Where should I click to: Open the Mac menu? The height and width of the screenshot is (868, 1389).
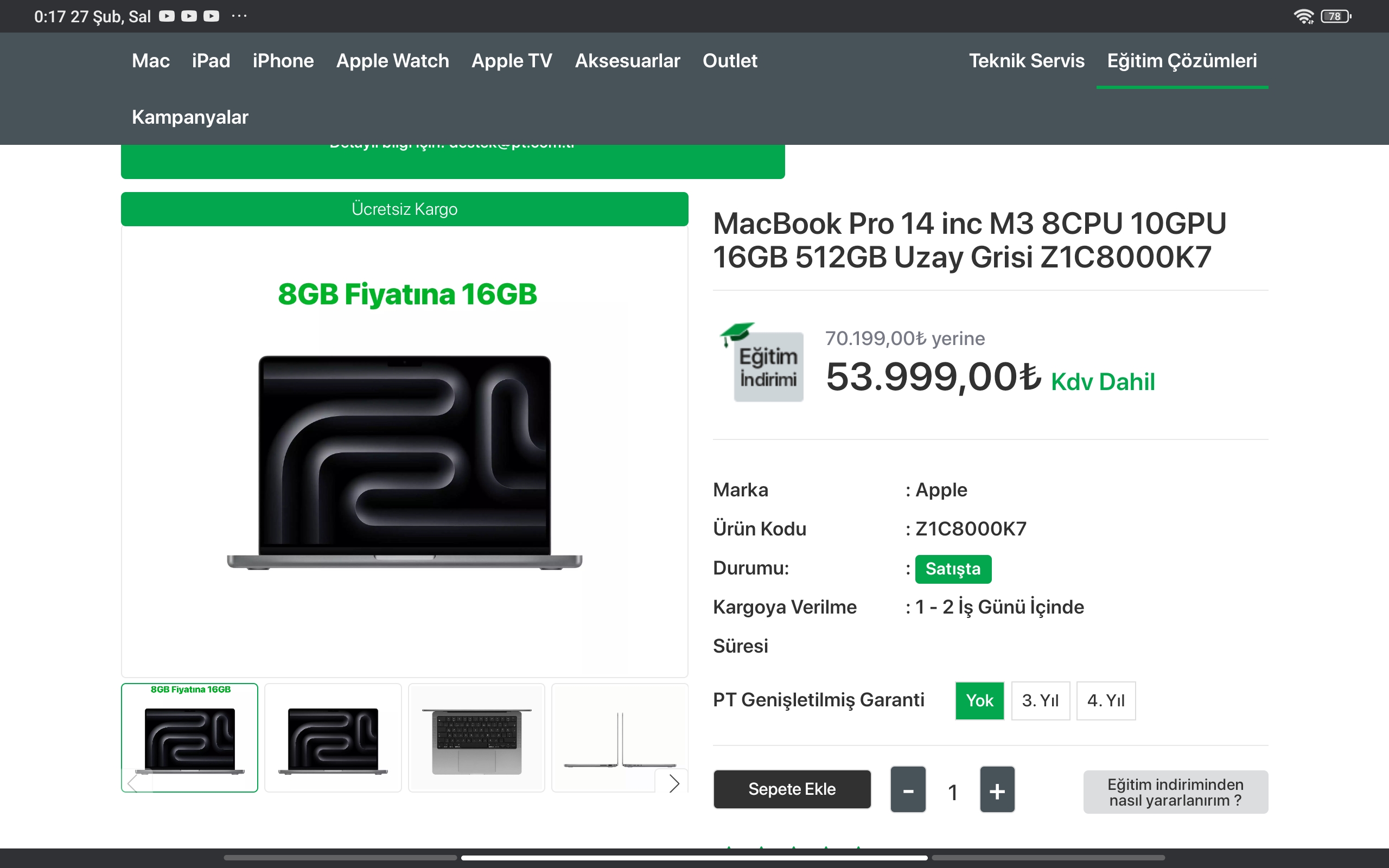click(150, 61)
